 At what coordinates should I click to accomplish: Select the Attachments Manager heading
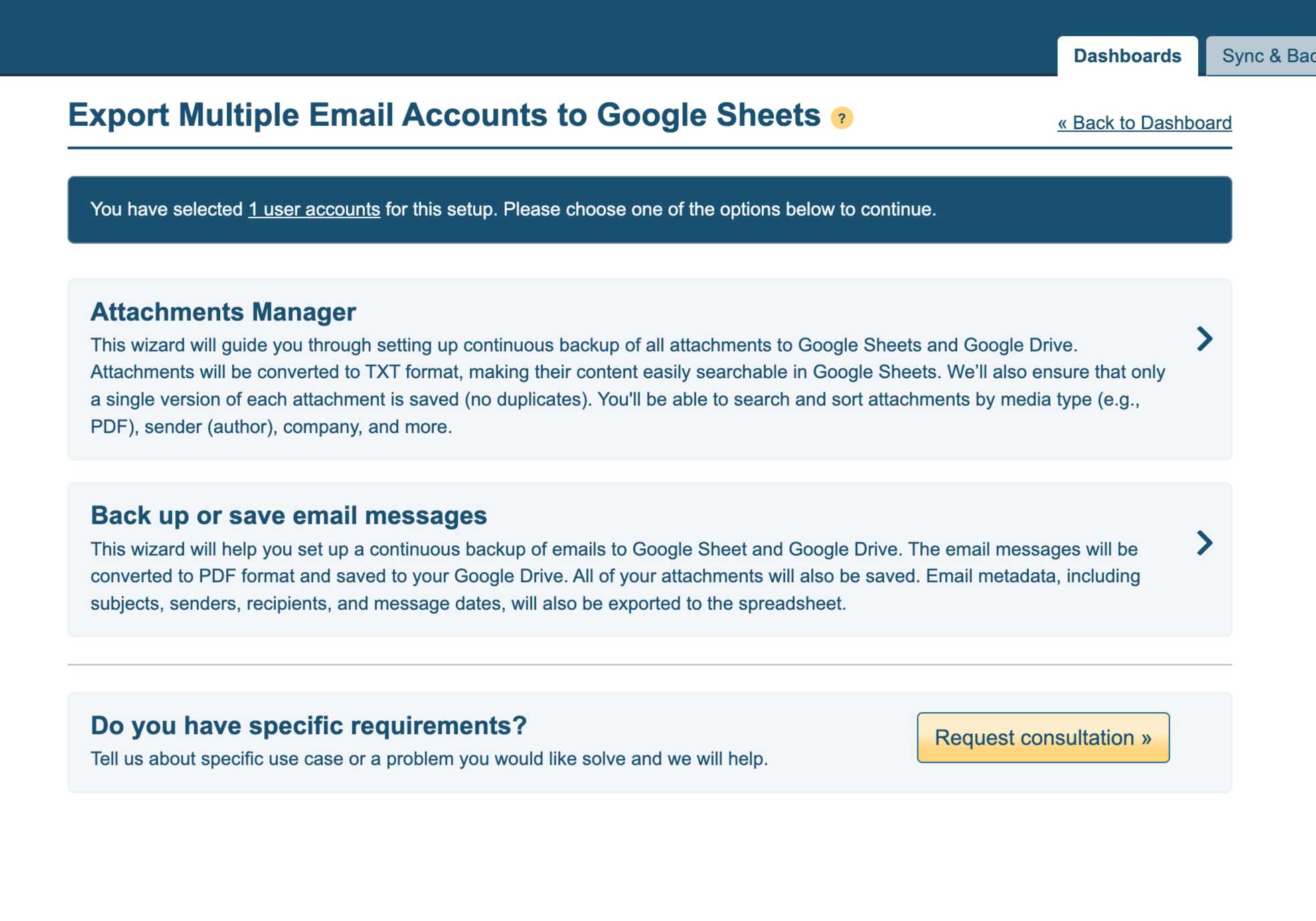pyautogui.click(x=223, y=312)
